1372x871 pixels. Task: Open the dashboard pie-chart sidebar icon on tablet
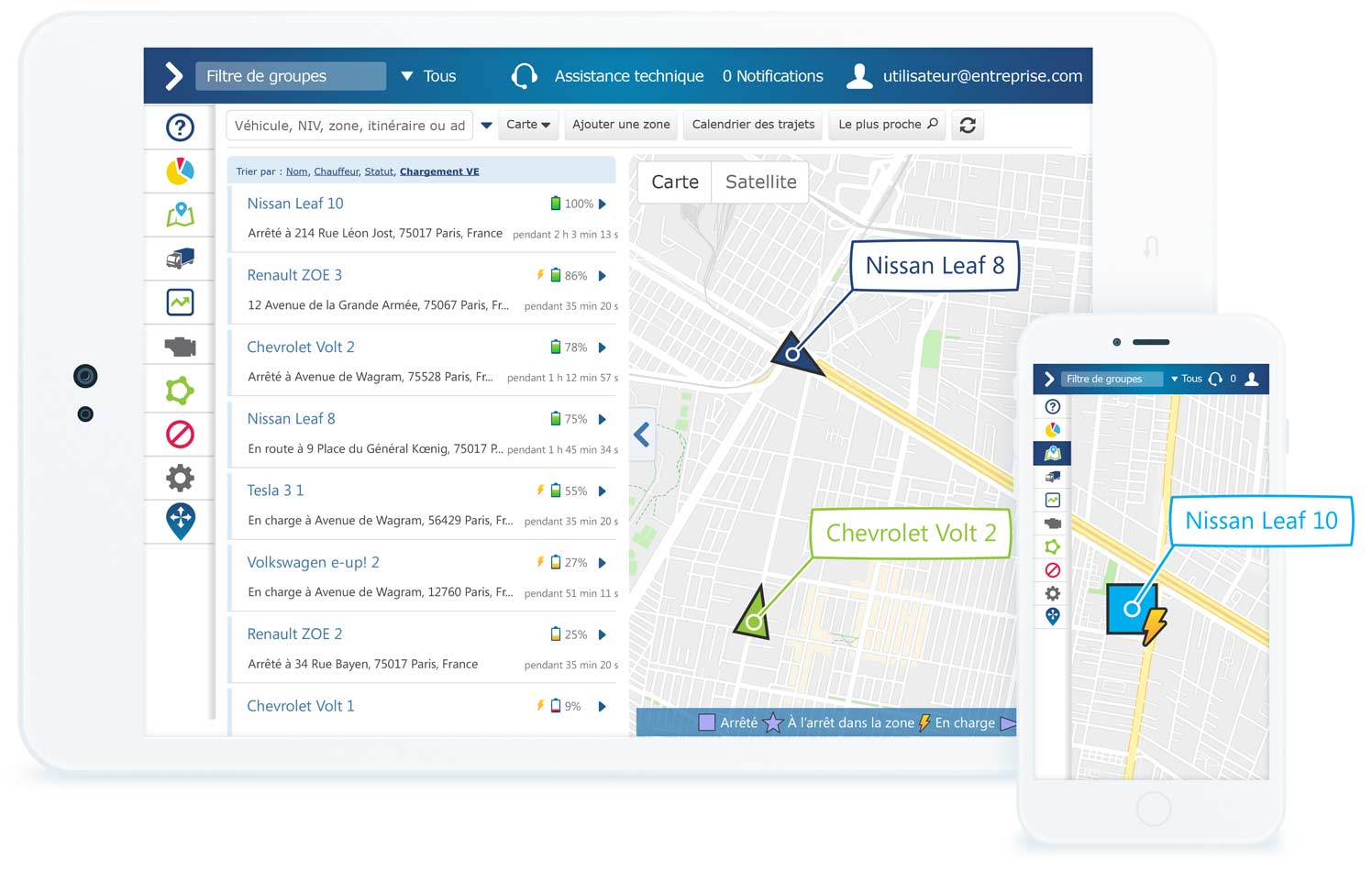pyautogui.click(x=180, y=171)
